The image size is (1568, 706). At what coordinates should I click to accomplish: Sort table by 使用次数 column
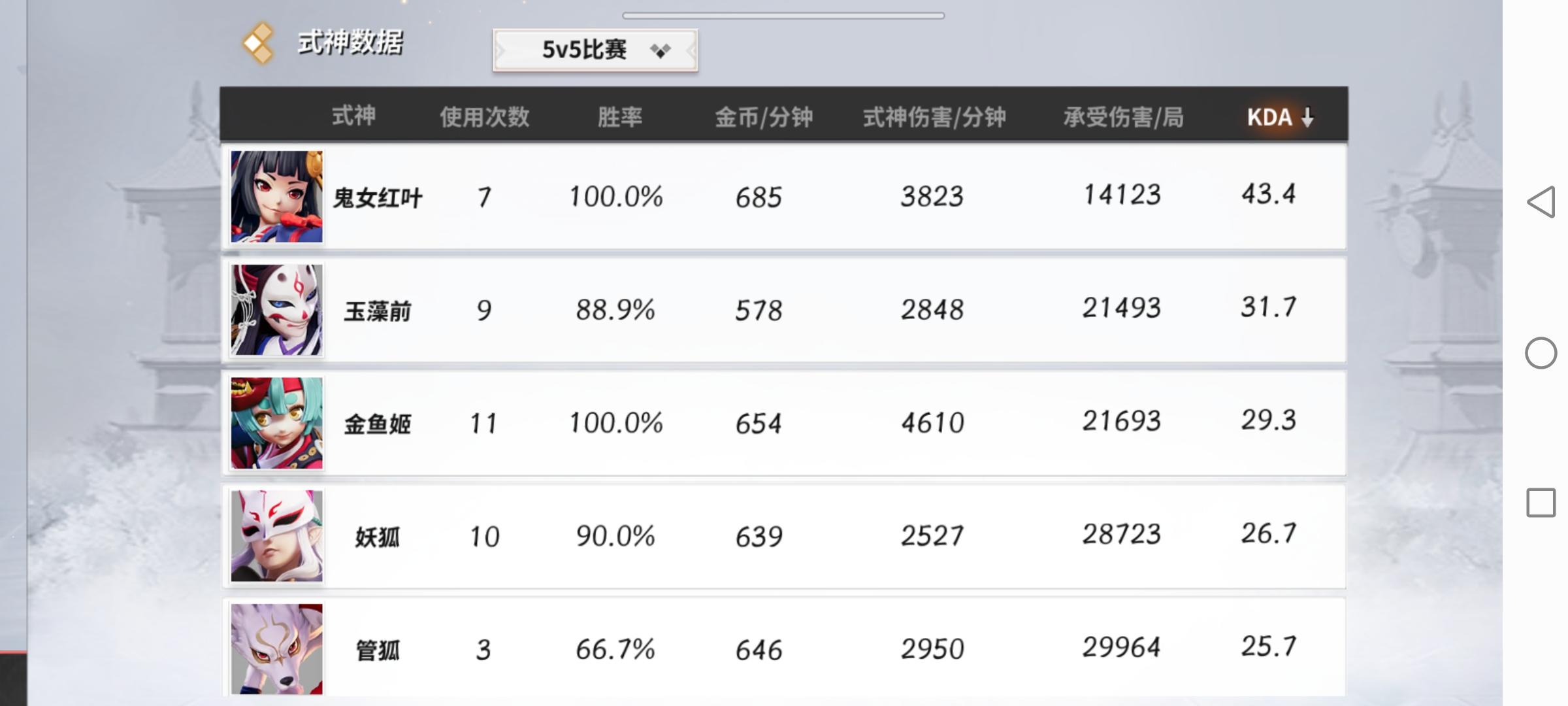[484, 117]
